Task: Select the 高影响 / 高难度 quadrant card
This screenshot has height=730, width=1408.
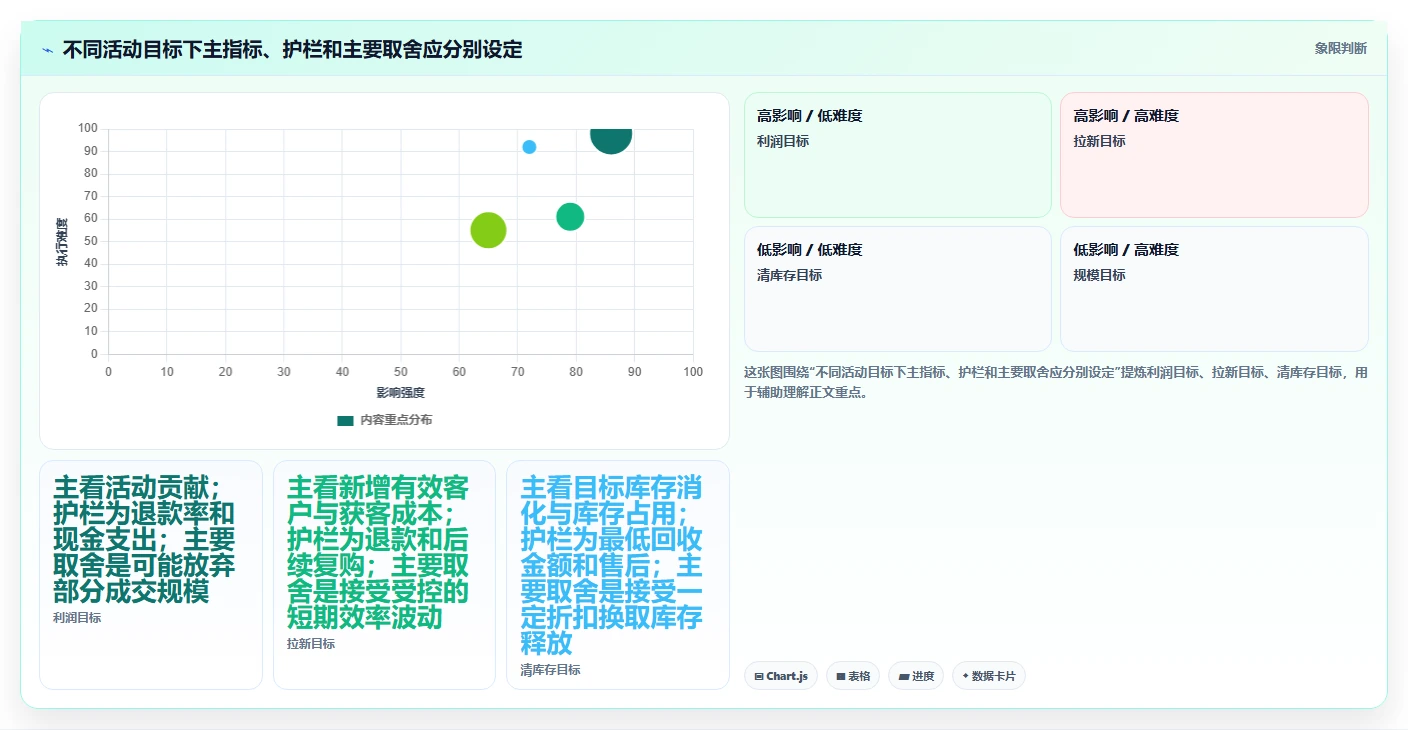Action: [1214, 155]
